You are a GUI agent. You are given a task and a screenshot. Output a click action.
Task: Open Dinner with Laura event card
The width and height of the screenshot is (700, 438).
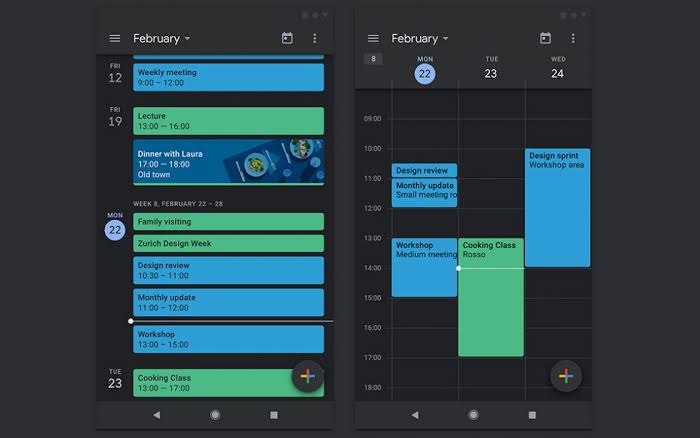coord(229,162)
